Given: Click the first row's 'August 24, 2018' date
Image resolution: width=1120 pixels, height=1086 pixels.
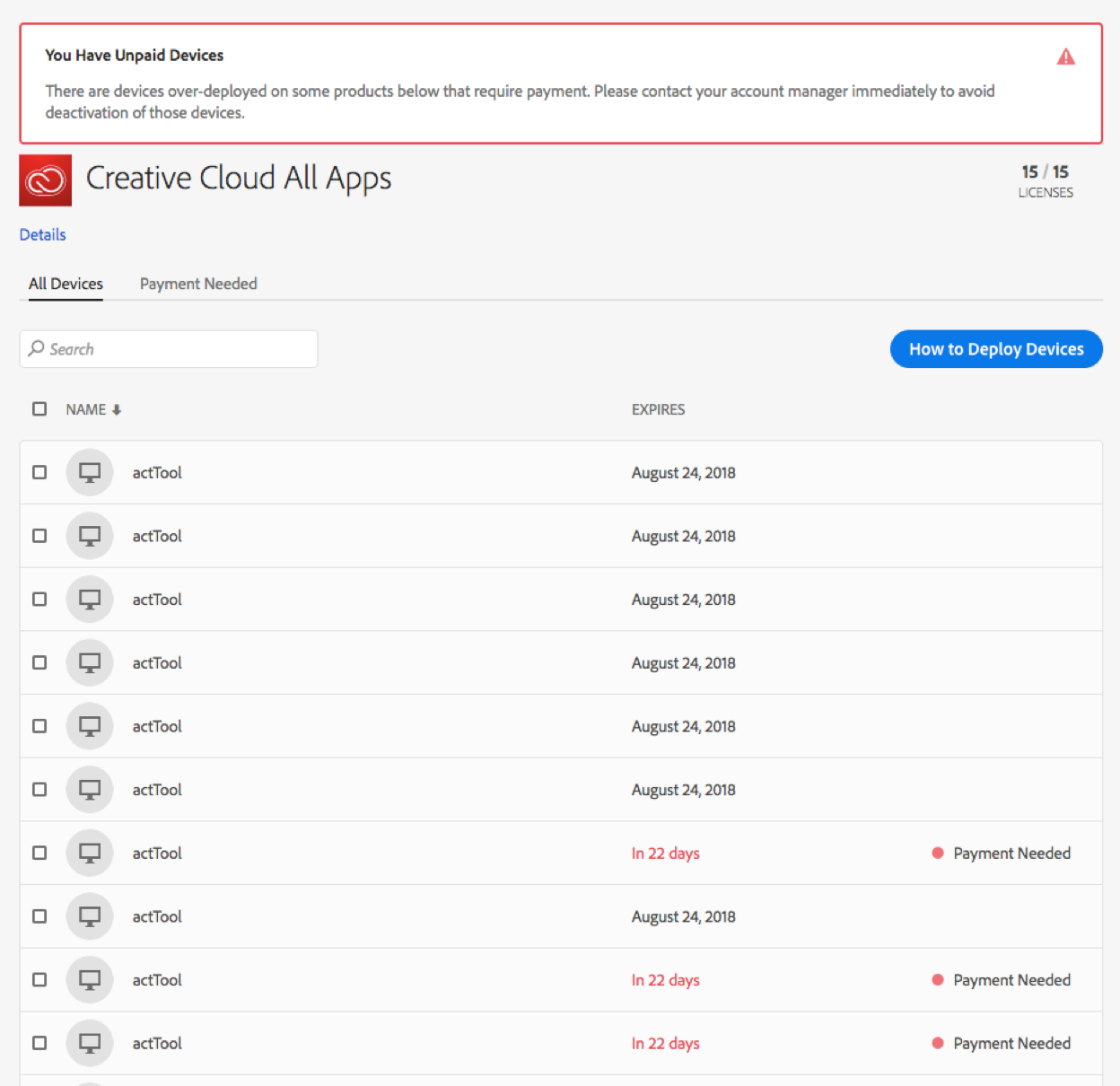Looking at the screenshot, I should (684, 473).
